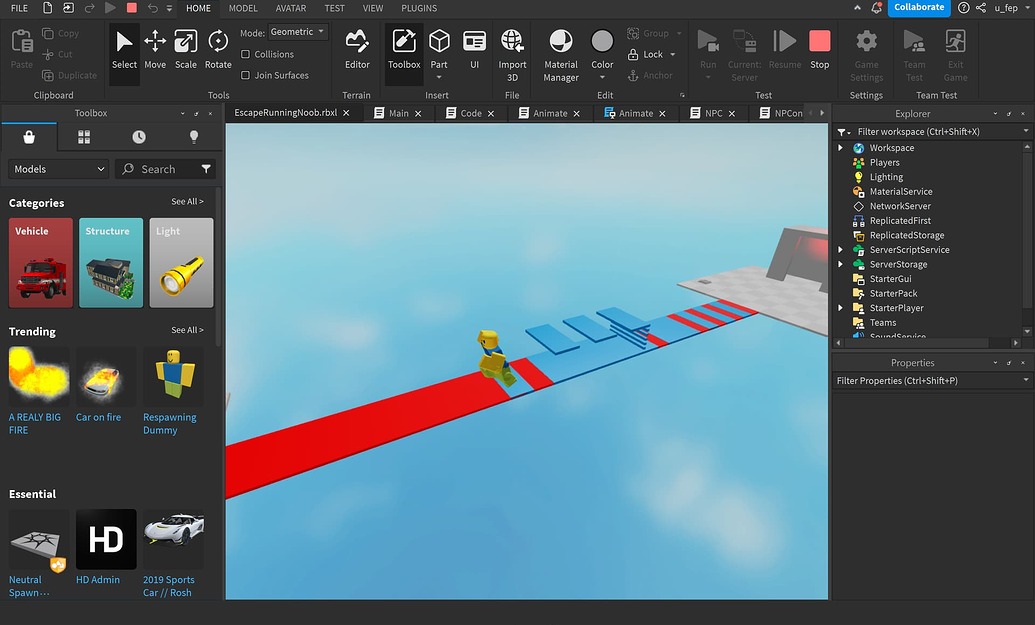Click the notifications bell icon
This screenshot has width=1035, height=625.
click(x=877, y=8)
